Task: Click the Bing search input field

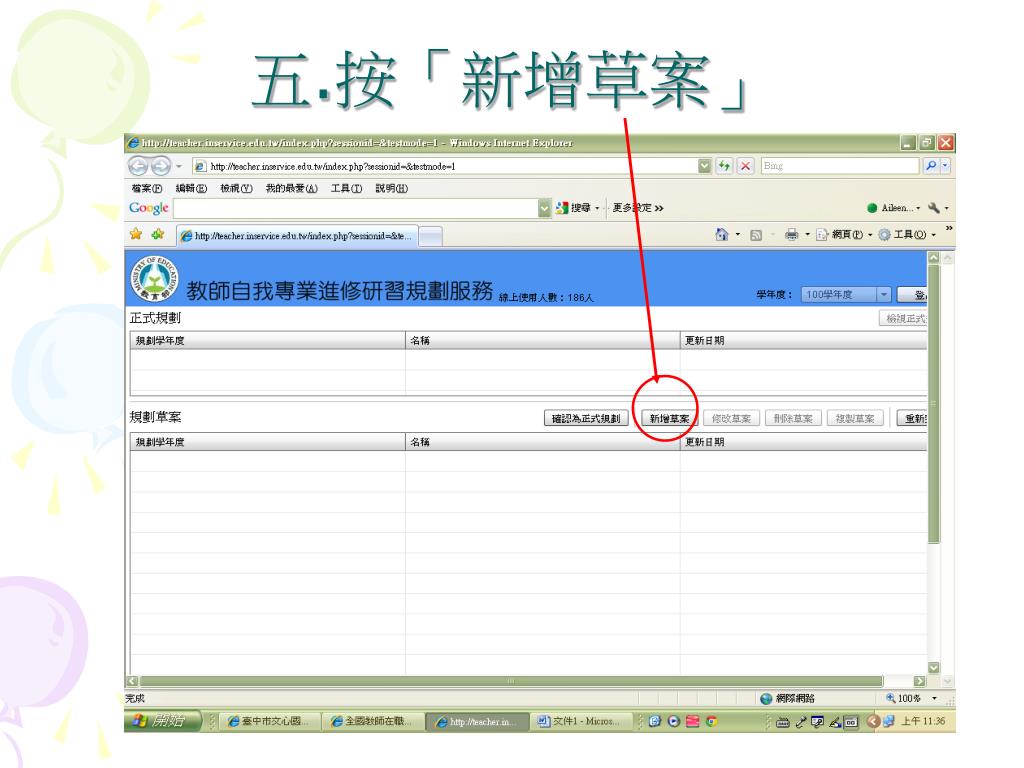Action: click(x=840, y=166)
